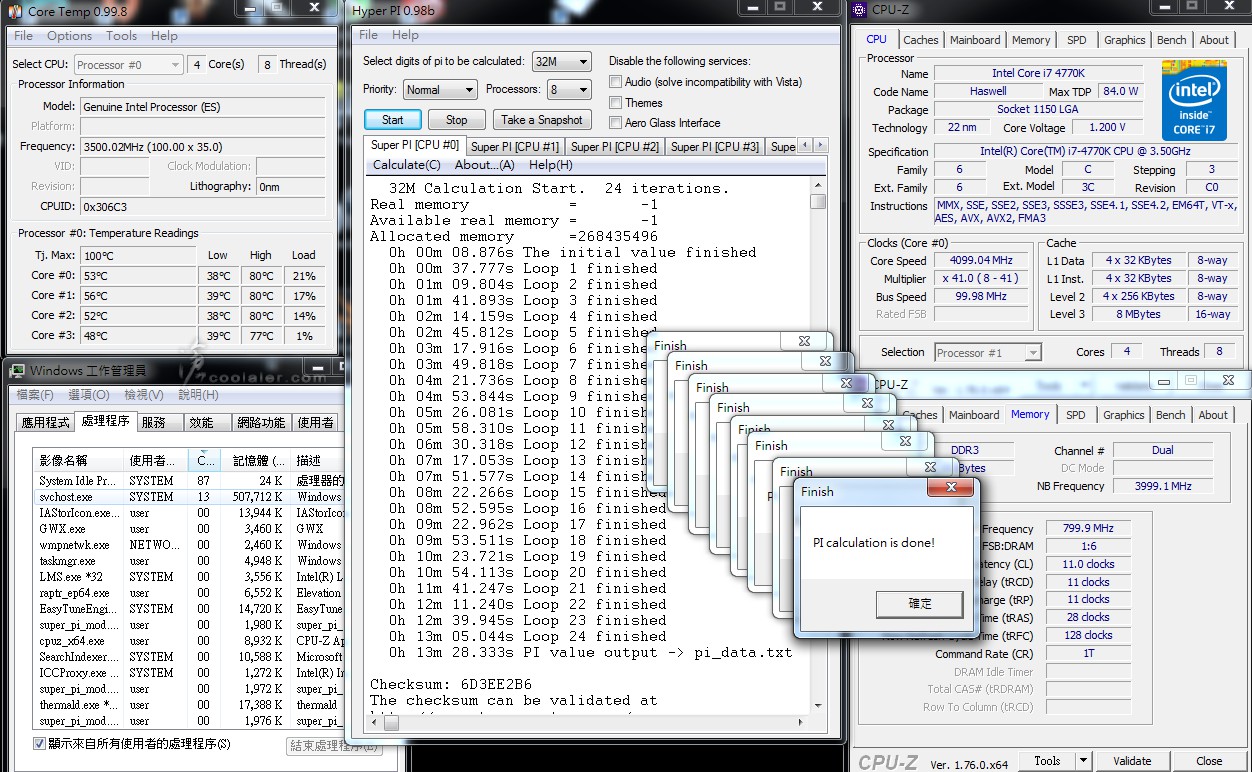The width and height of the screenshot is (1252, 772).
Task: Check Aero Glass Interface option
Action: 616,123
